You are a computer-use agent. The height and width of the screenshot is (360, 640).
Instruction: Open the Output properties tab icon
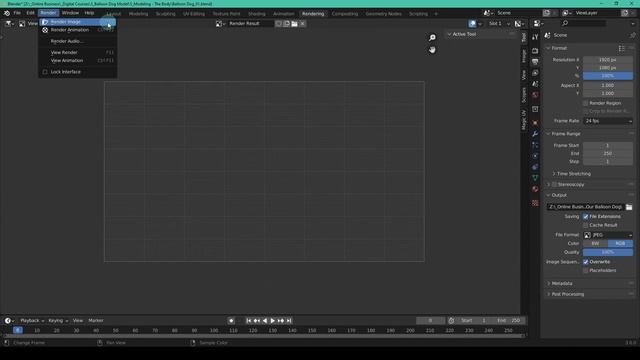[x=535, y=62]
